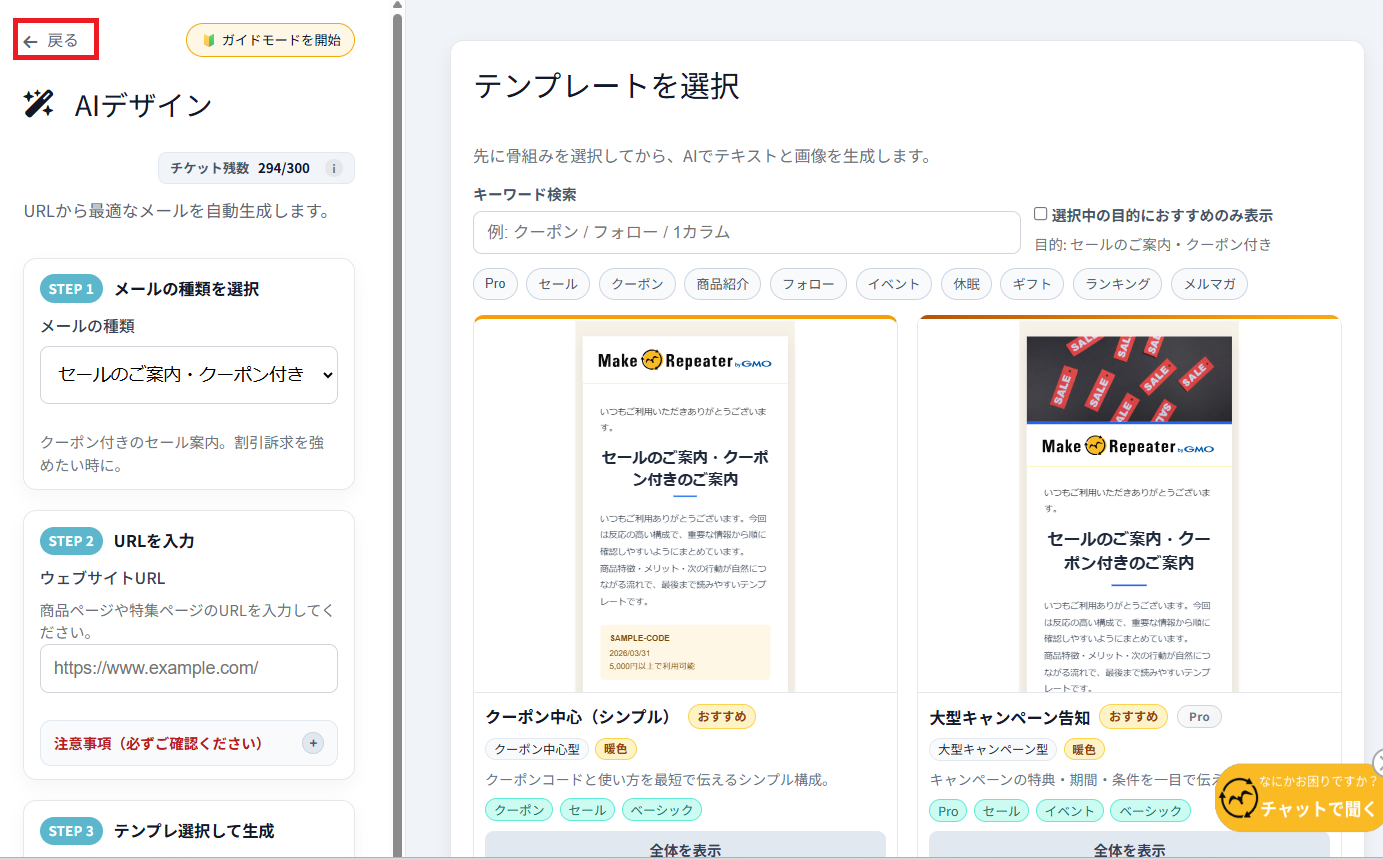Click the おすすめ badge on クーポン中心 card
The height and width of the screenshot is (860, 1383).
point(722,717)
